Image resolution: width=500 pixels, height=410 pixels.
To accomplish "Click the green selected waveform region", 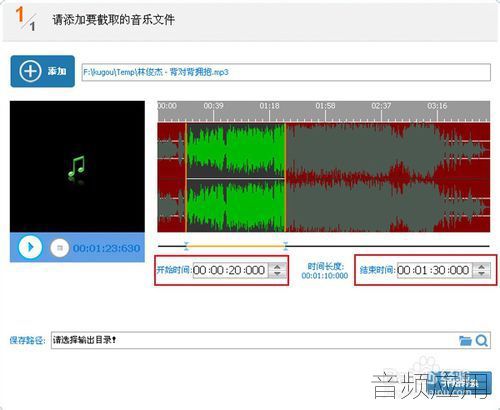I will pos(236,177).
